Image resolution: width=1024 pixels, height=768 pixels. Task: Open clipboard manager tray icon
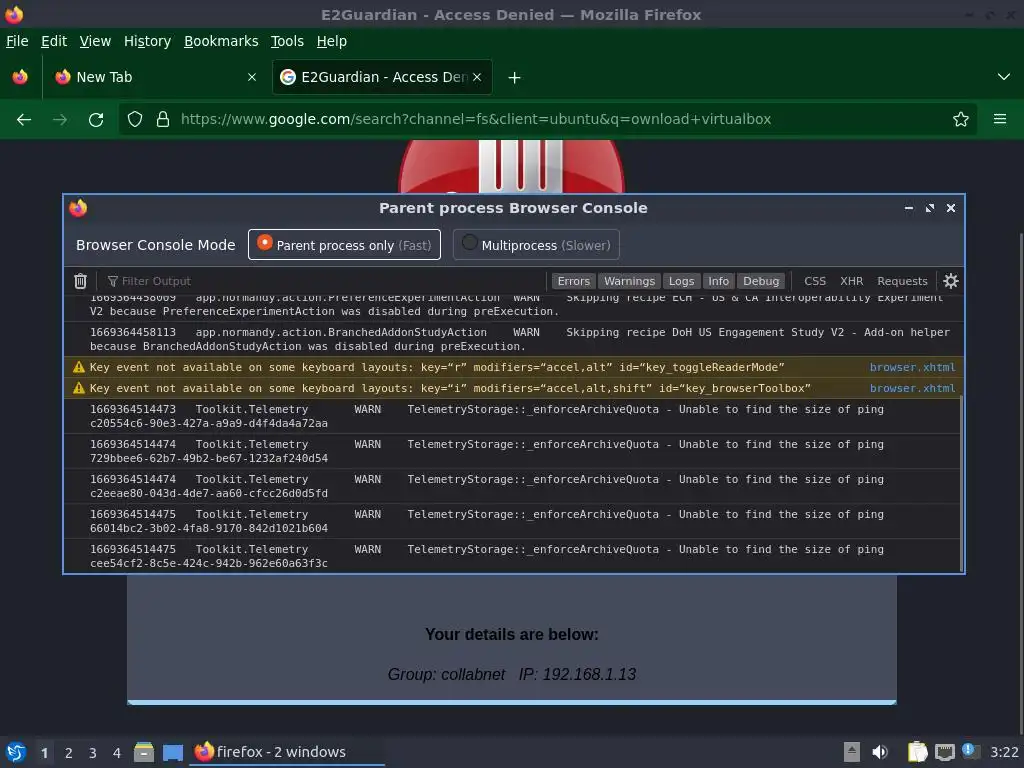tap(918, 752)
